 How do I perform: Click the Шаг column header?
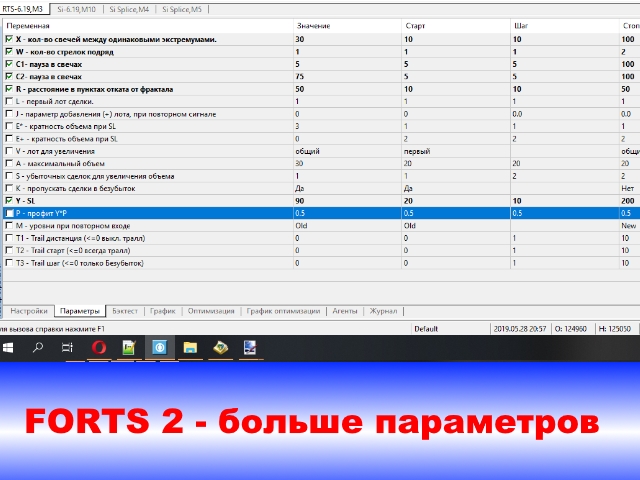[521, 26]
